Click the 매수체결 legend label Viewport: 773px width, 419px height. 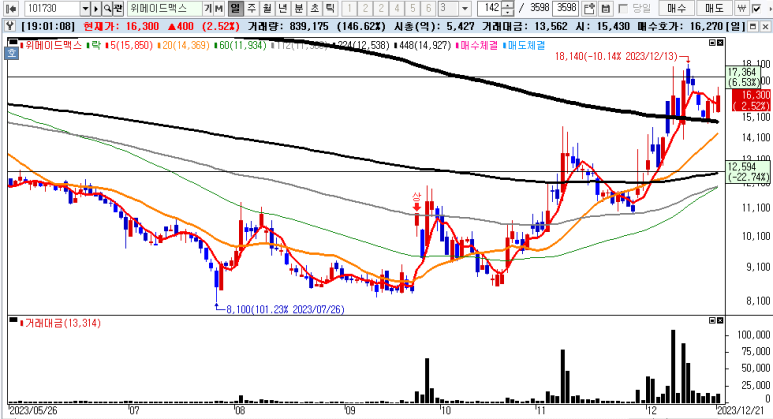tap(478, 46)
